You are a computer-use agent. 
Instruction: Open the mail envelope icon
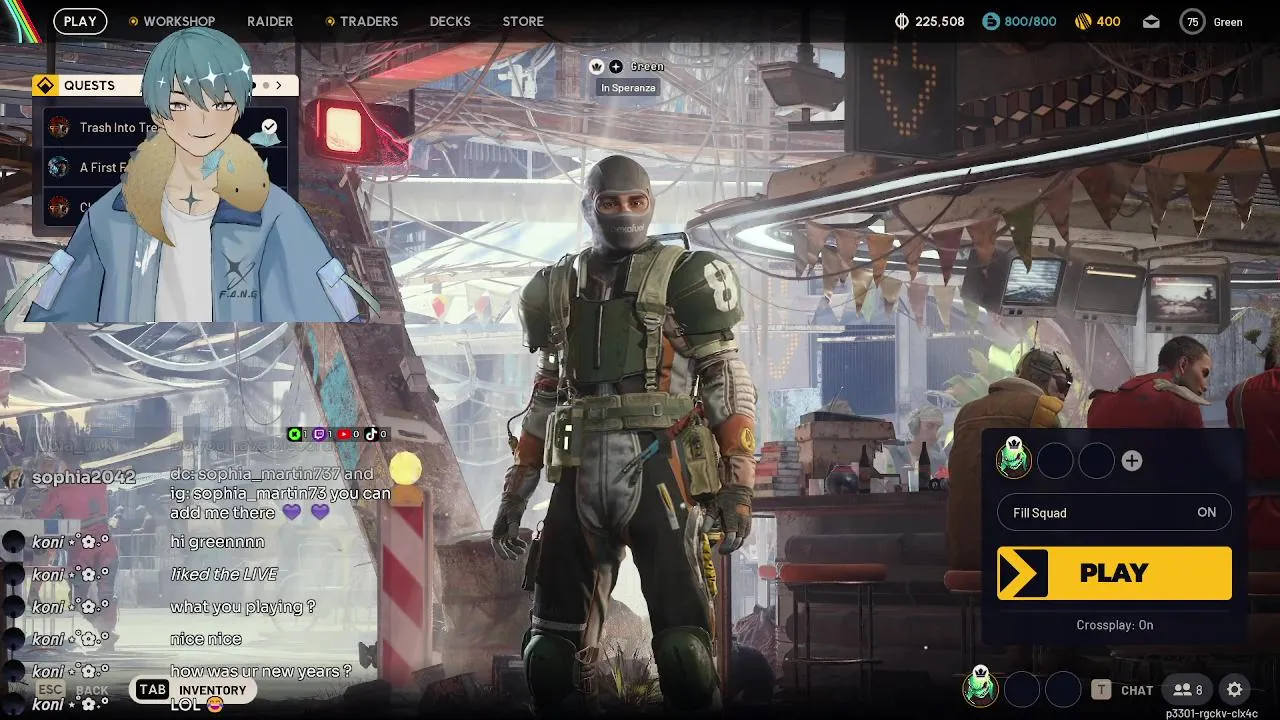click(x=1151, y=21)
